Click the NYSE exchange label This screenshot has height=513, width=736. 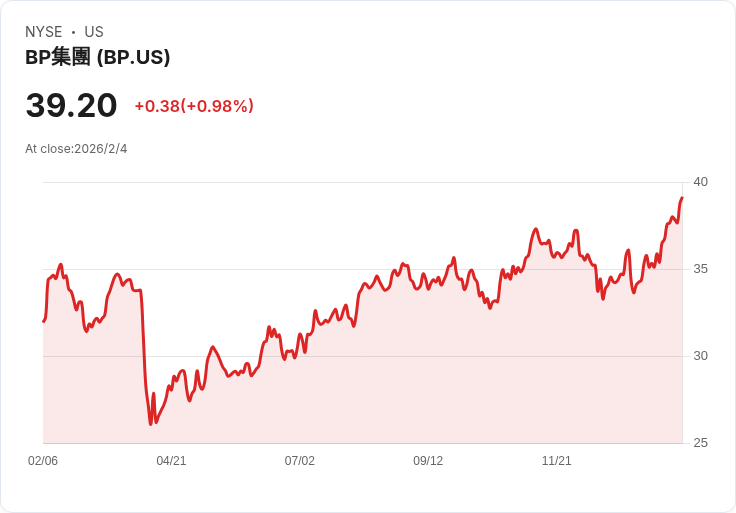pos(45,32)
